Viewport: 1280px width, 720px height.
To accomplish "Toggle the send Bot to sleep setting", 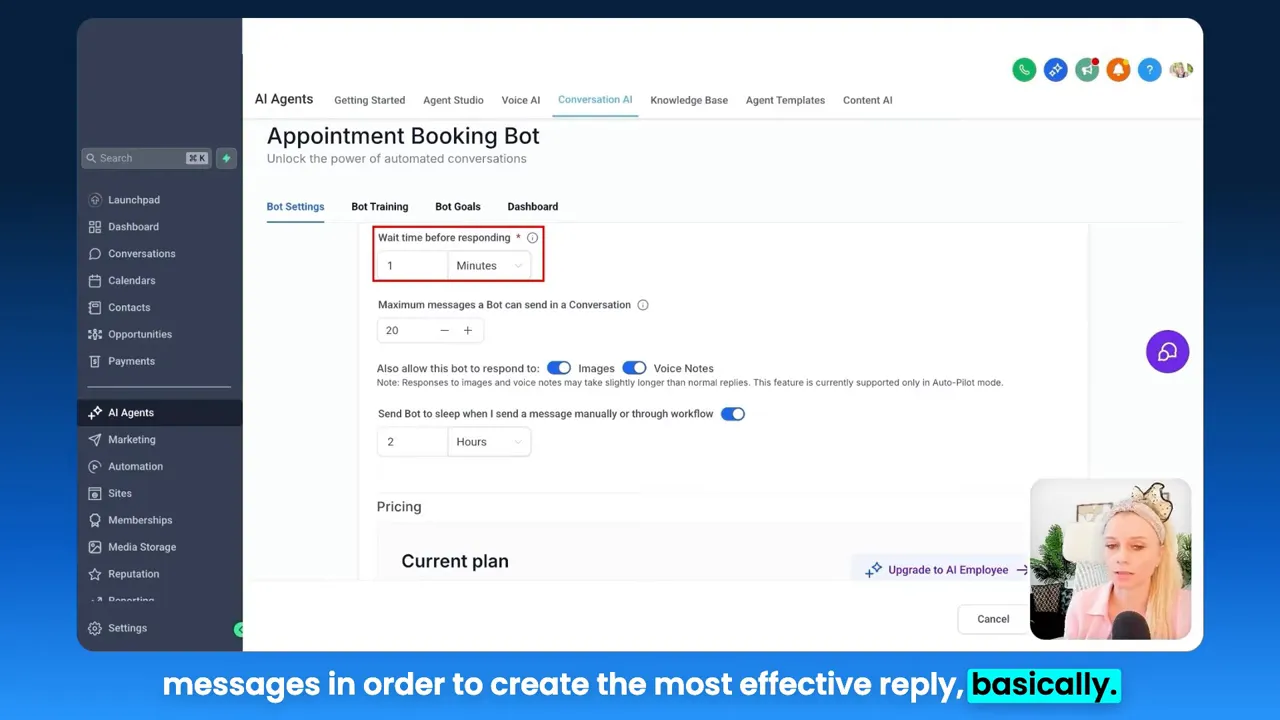I will click(733, 413).
